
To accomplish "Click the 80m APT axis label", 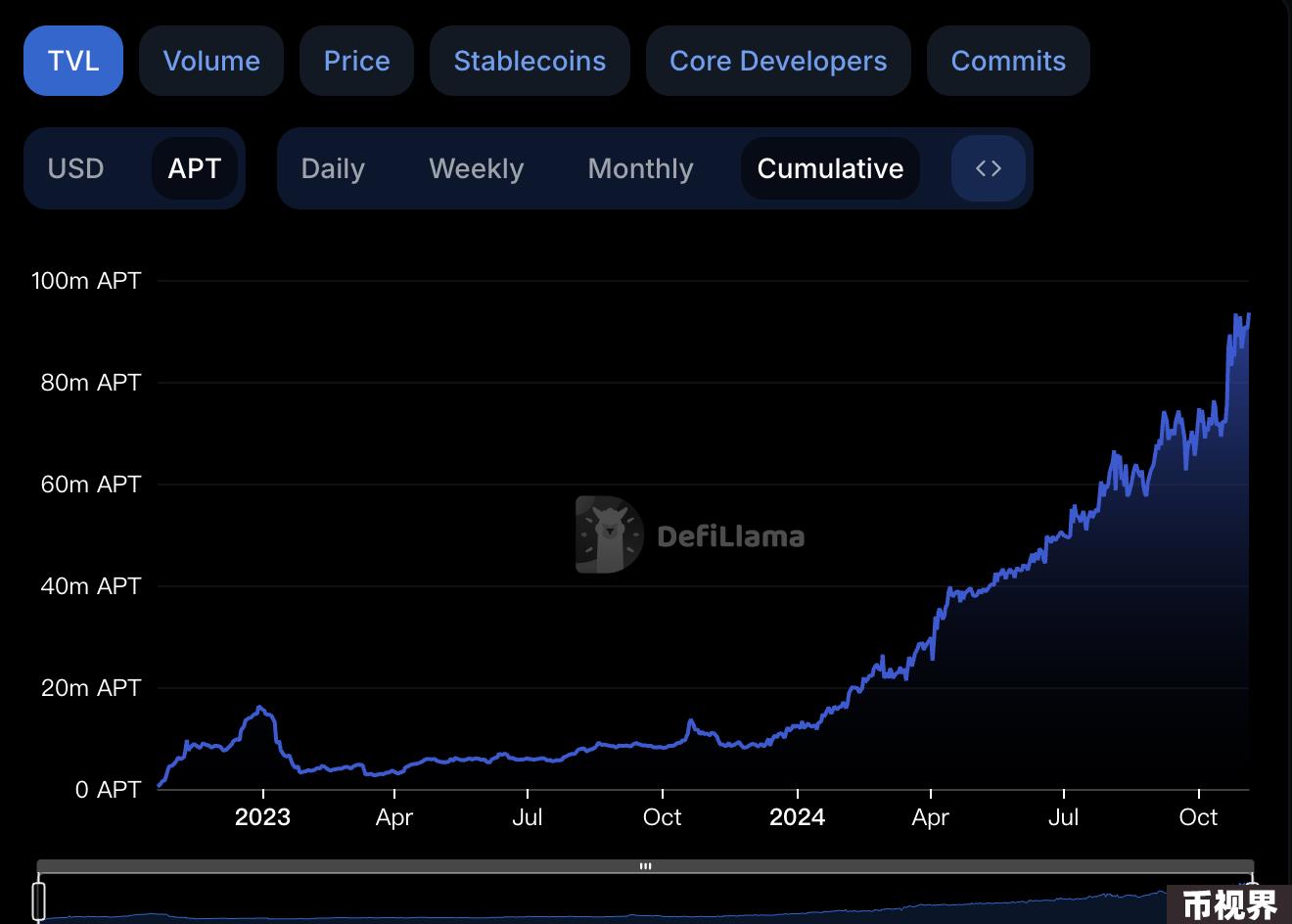I will 91,383.
